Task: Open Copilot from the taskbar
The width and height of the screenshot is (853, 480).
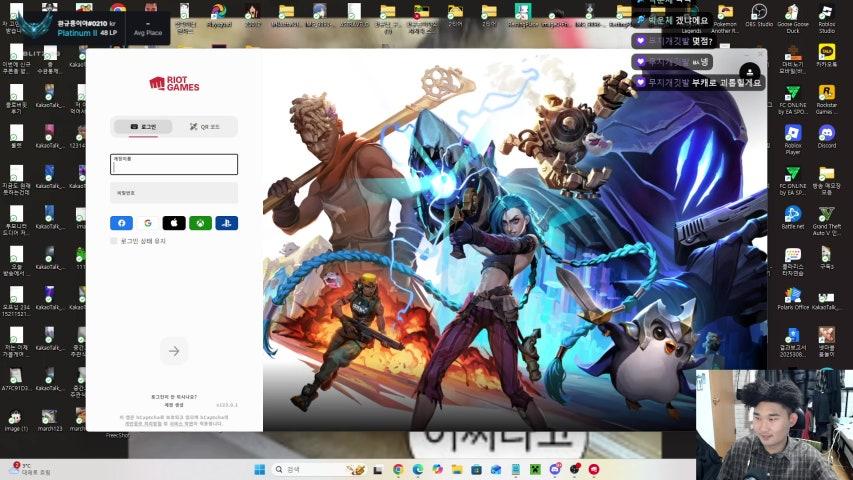Action: (x=437, y=470)
